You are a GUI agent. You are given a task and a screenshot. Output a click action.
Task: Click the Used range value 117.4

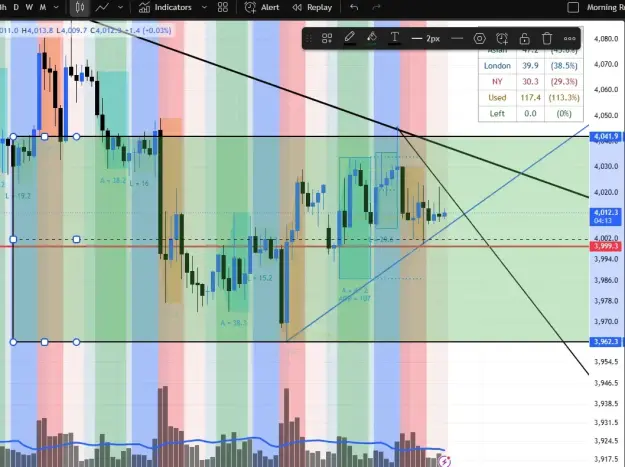pos(530,98)
